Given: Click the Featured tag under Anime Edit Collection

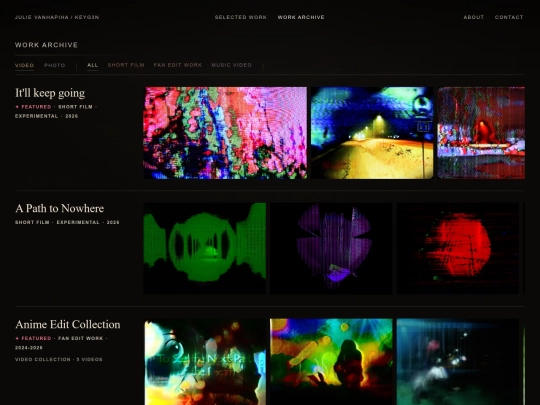Looking at the screenshot, I should click(33, 339).
